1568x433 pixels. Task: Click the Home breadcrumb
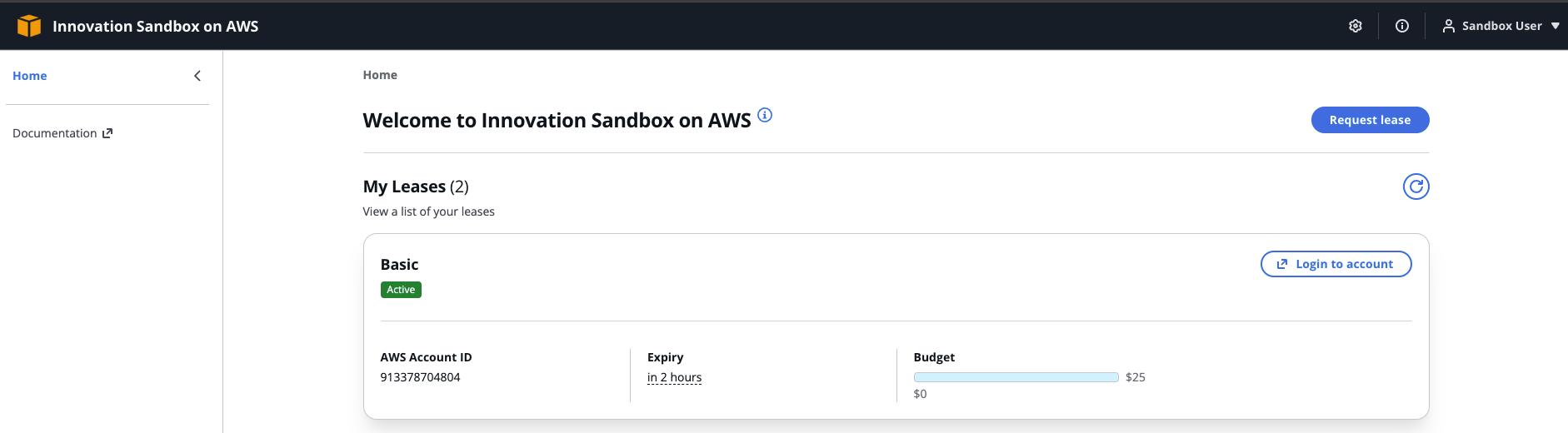tap(380, 75)
